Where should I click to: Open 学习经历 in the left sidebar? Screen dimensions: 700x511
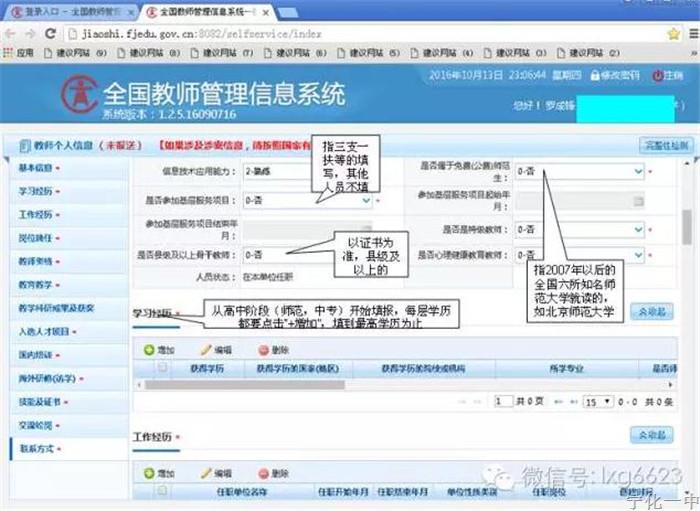(x=68, y=191)
